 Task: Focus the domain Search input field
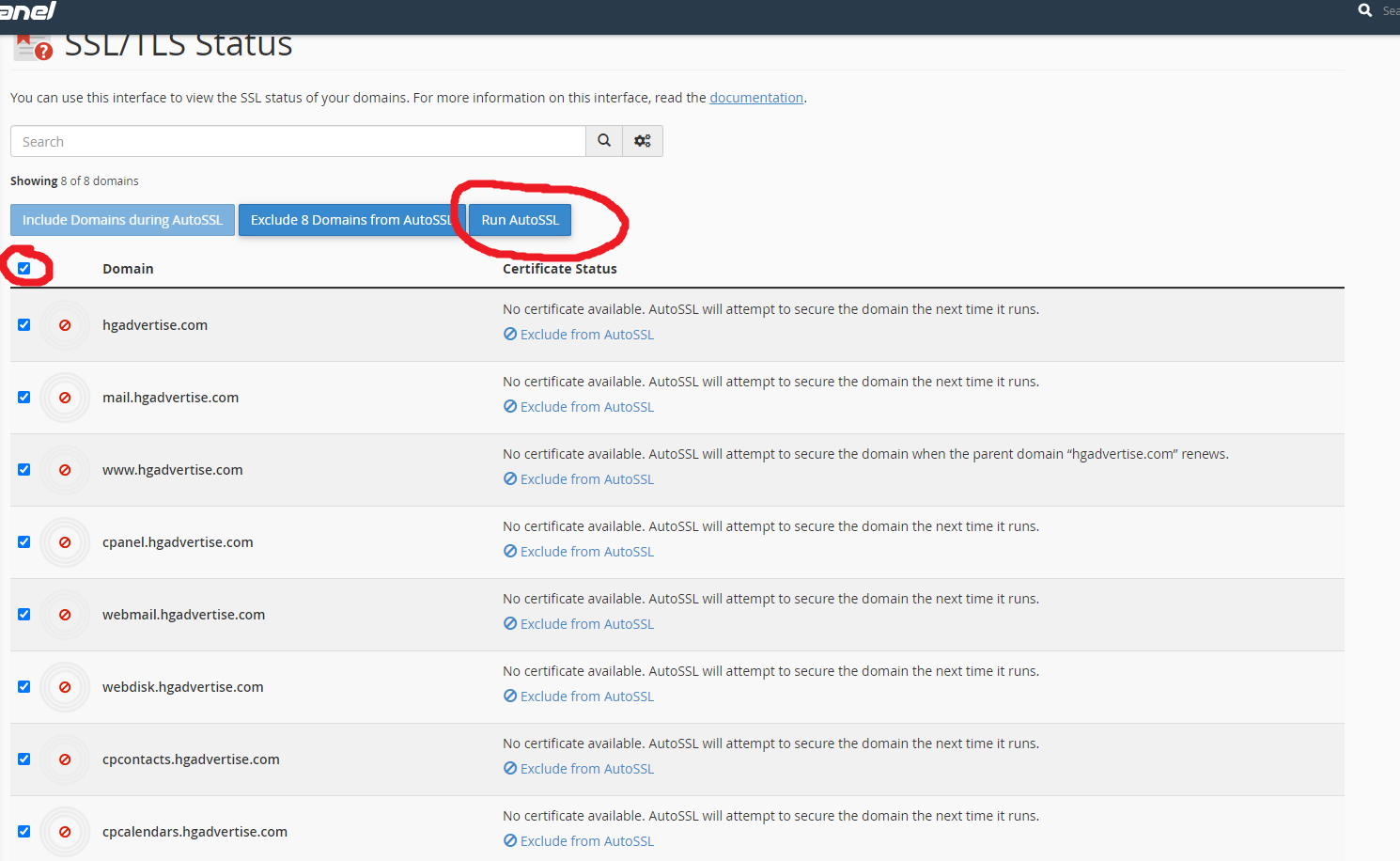tap(298, 141)
